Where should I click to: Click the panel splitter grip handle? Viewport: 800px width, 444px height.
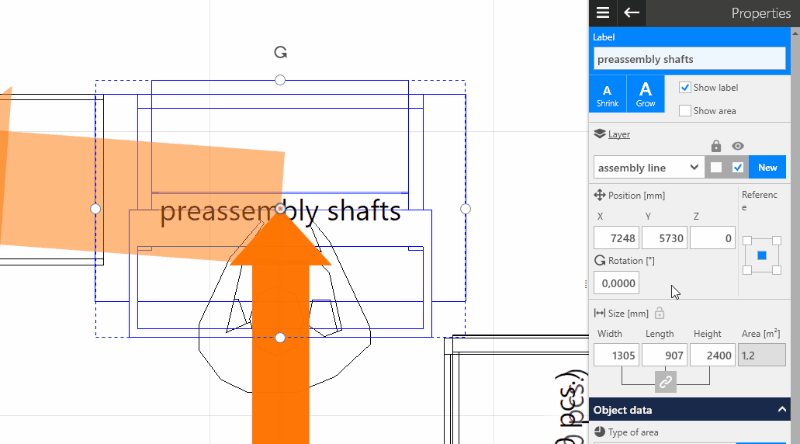[586, 284]
